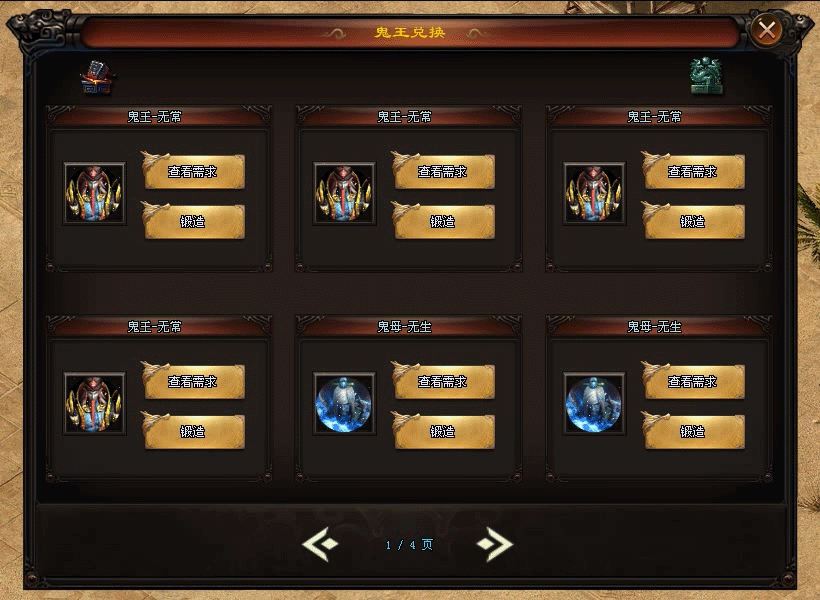Select middle 鬼母-无生 blue orb portrait
This screenshot has height=600, width=820.
pyautogui.click(x=344, y=404)
